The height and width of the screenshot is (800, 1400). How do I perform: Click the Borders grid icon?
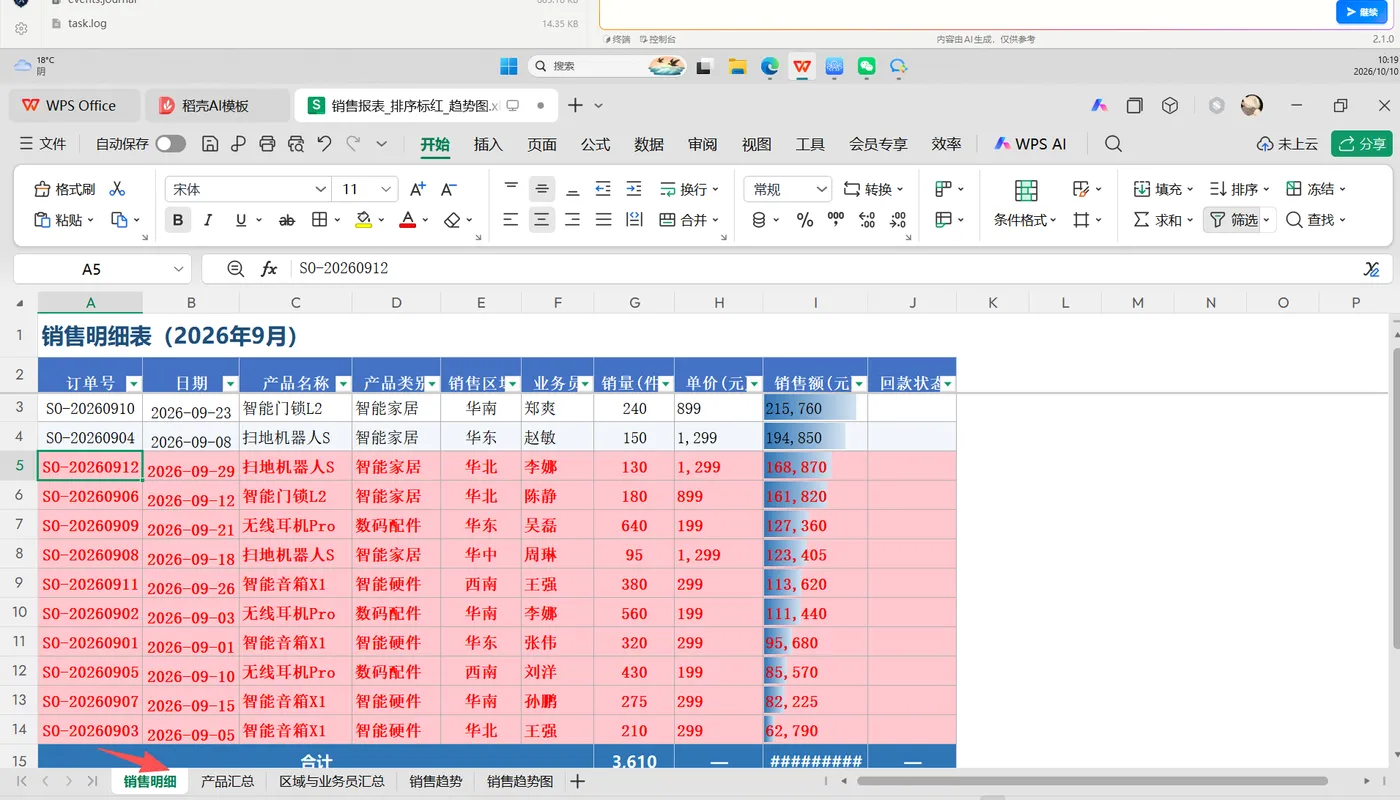319,220
